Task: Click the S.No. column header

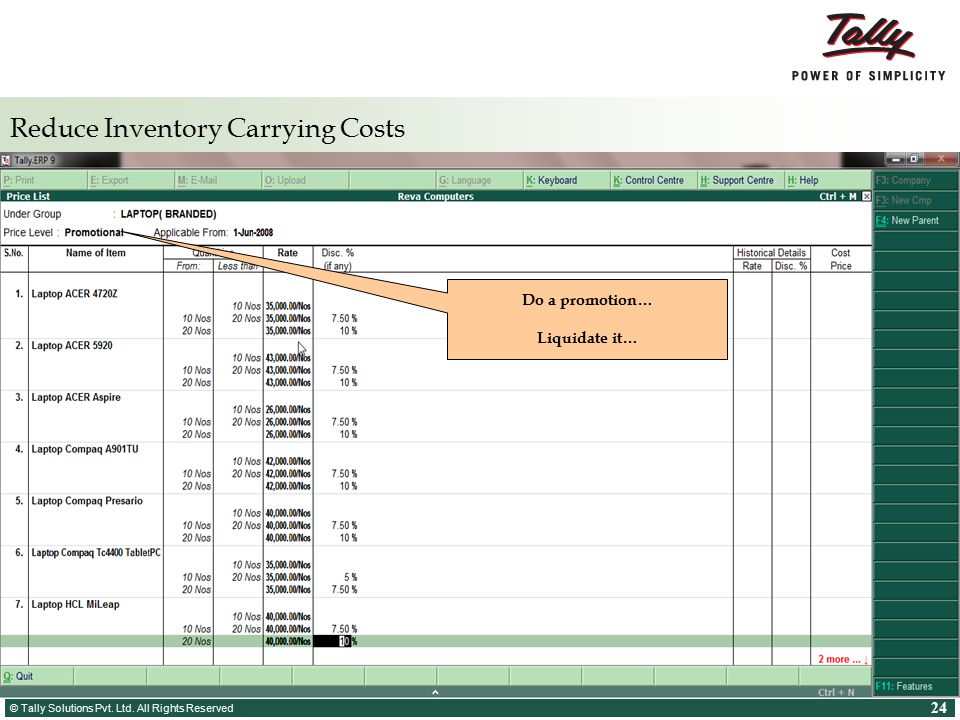Action: pyautogui.click(x=13, y=253)
